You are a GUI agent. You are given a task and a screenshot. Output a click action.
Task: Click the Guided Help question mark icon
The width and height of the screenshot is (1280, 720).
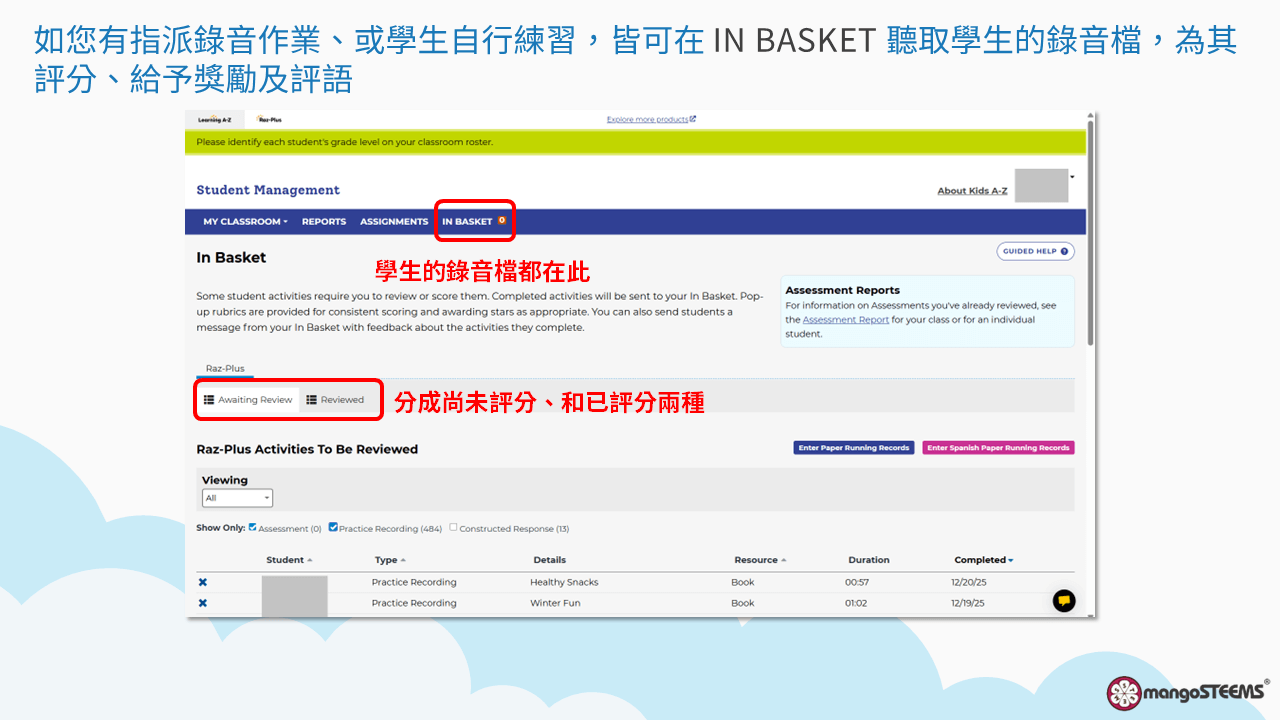[x=1064, y=252]
